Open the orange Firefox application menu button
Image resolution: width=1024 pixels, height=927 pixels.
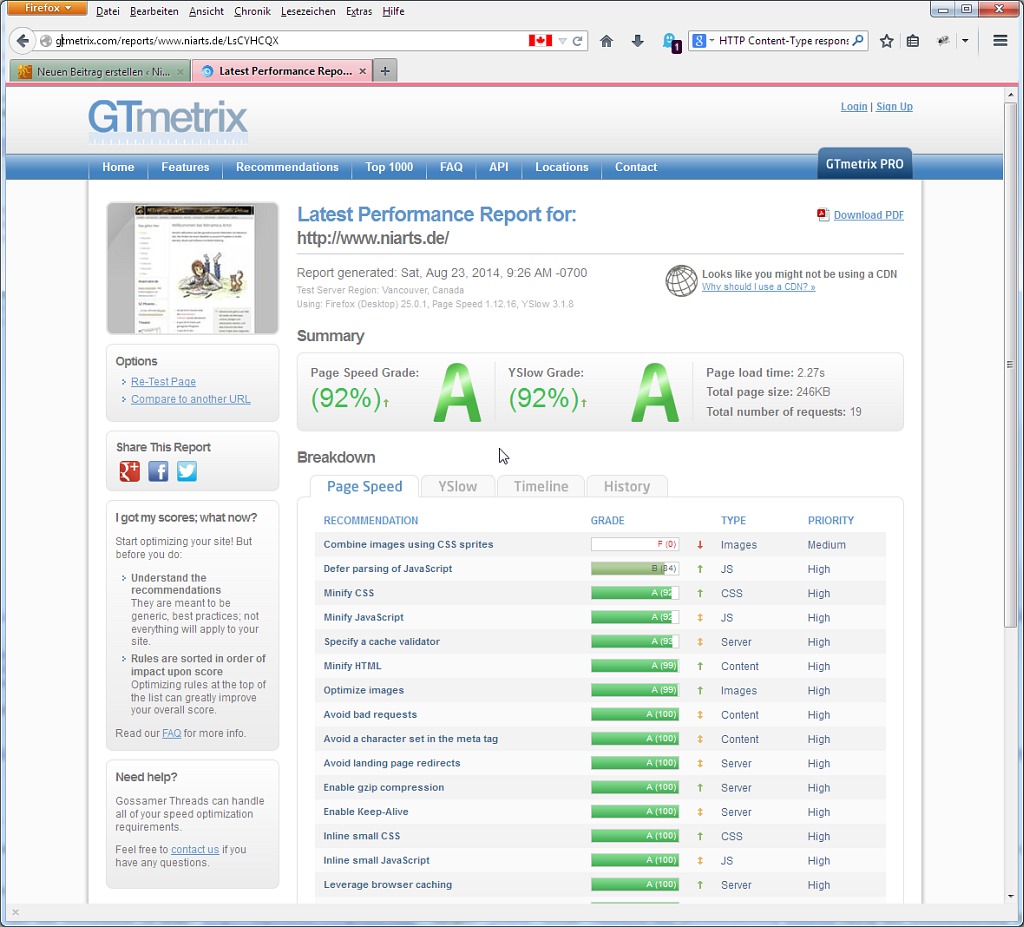(47, 8)
